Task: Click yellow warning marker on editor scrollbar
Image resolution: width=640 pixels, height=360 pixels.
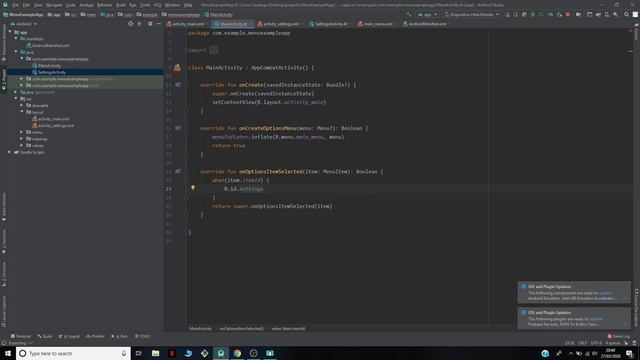Action: (630, 51)
